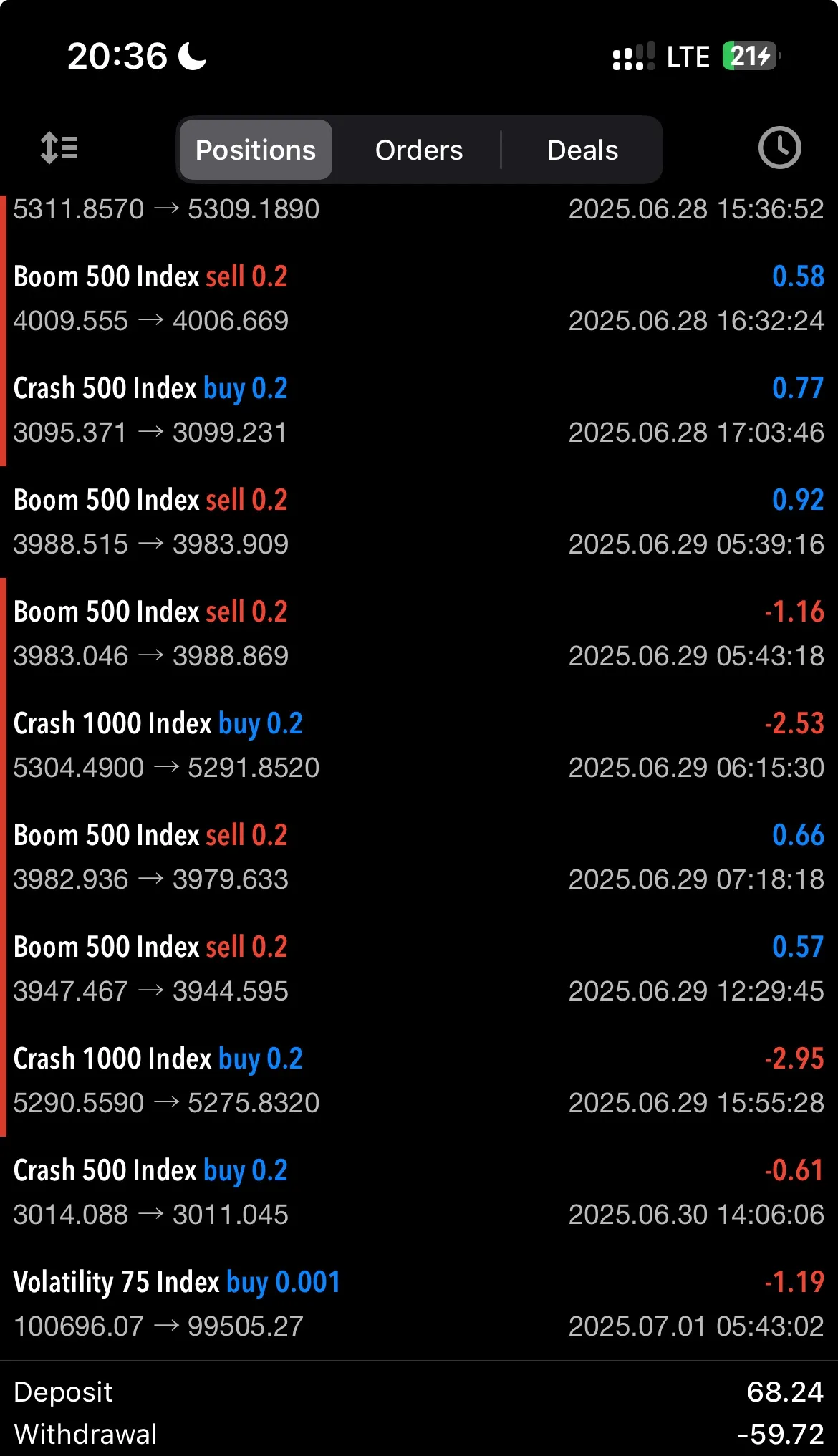Select Boom 500 trade with -1.16 loss
Viewport: 838px width, 1456px height.
point(419,634)
